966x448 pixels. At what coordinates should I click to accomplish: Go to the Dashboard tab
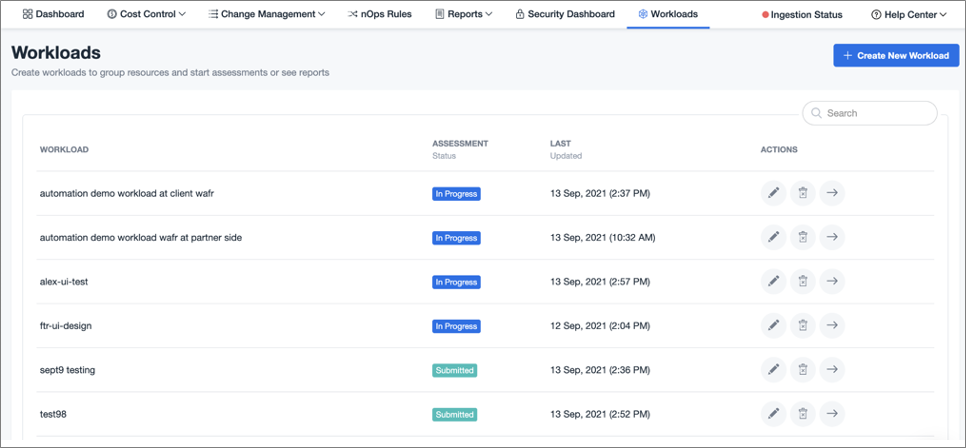tap(53, 14)
